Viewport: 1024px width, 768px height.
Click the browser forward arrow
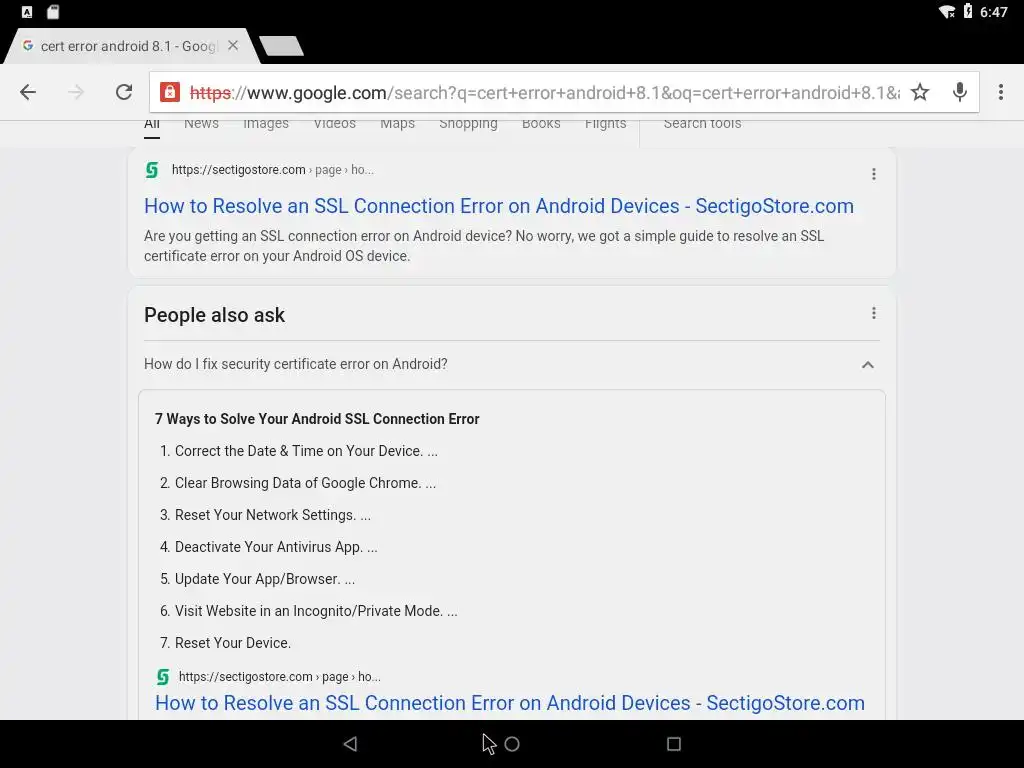pos(76,92)
